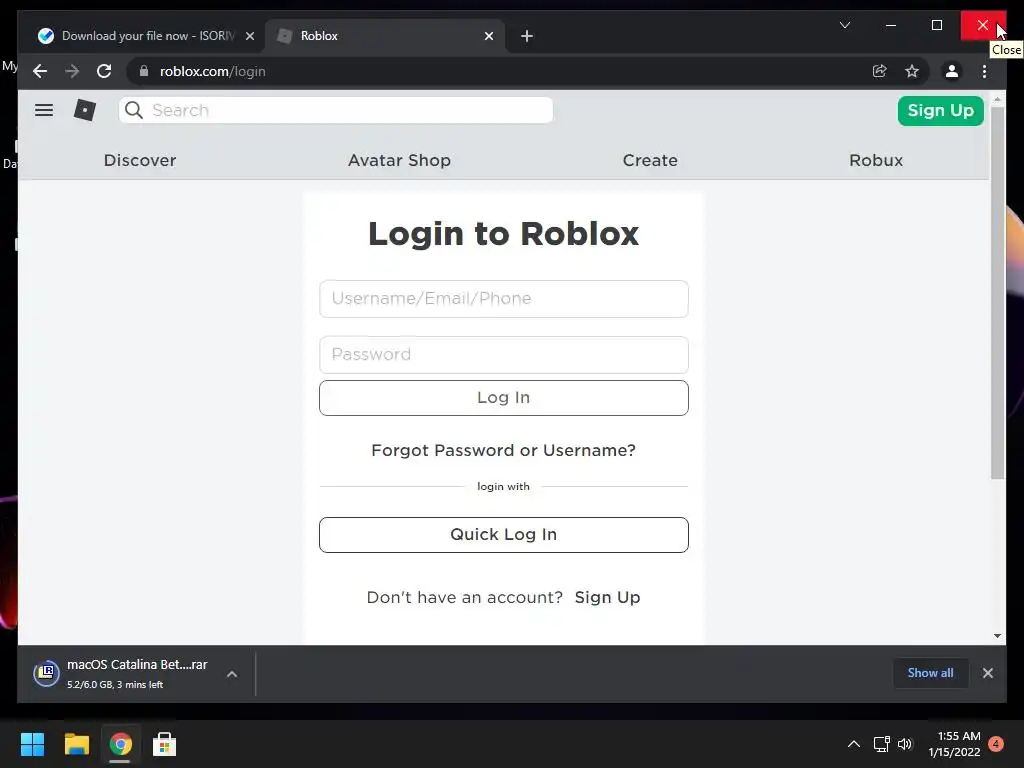Reload the Roblox login page

tap(104, 71)
